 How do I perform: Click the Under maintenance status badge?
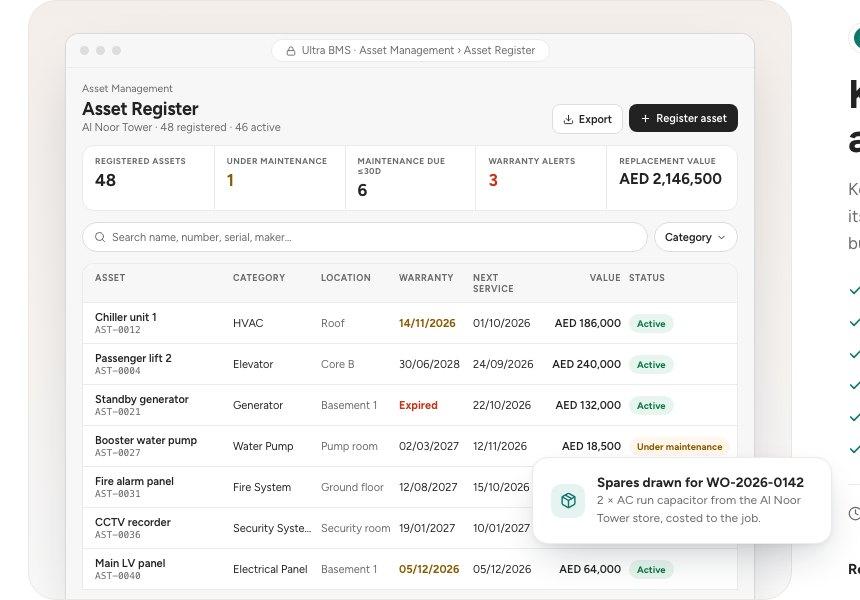(679, 446)
